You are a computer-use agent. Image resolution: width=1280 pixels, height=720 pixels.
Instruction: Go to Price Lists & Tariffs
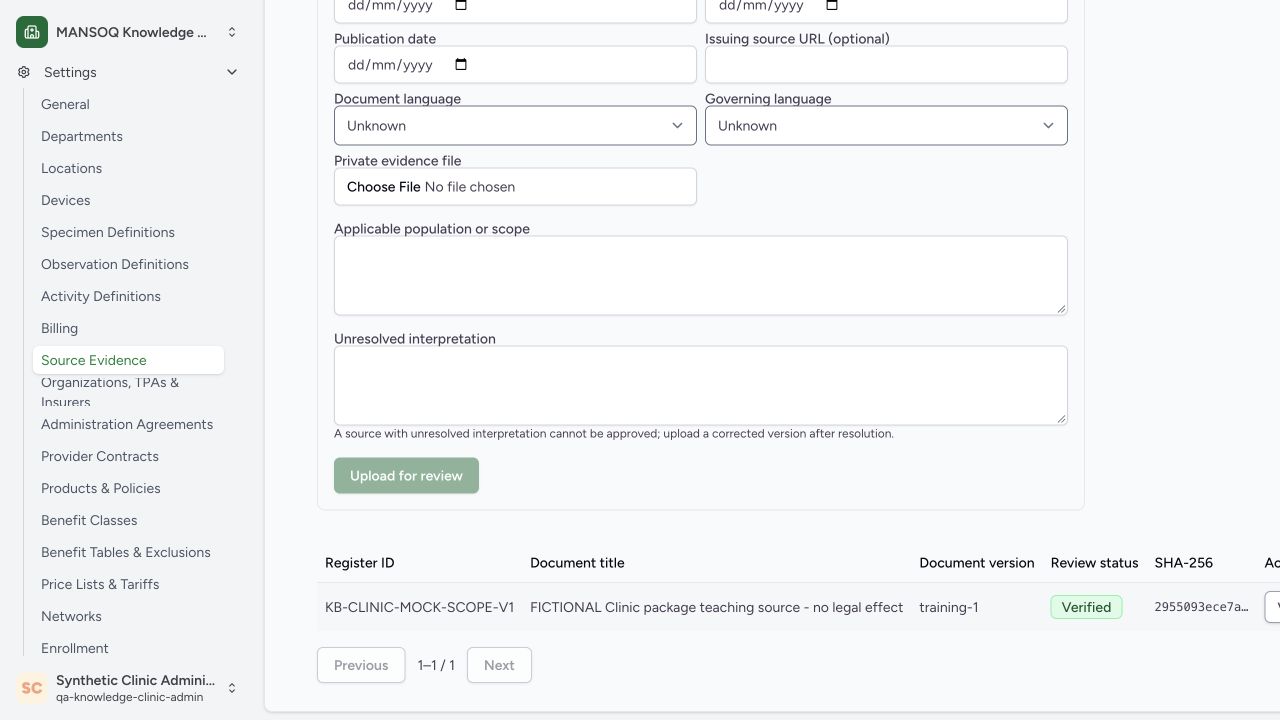(100, 584)
